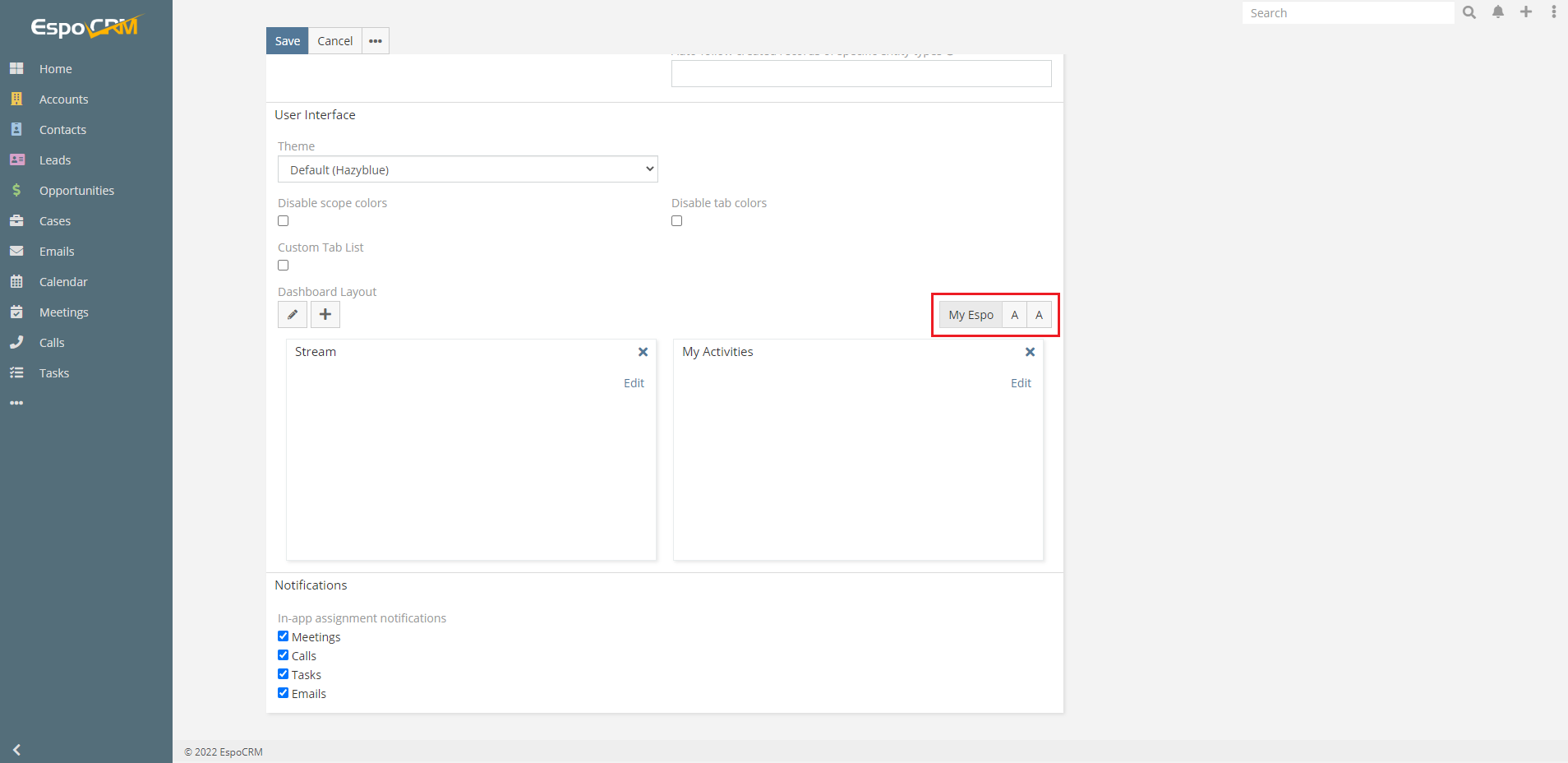This screenshot has height=763, width=1568.
Task: Collapse the sidebar with the bottom chevron
Action: 16,749
